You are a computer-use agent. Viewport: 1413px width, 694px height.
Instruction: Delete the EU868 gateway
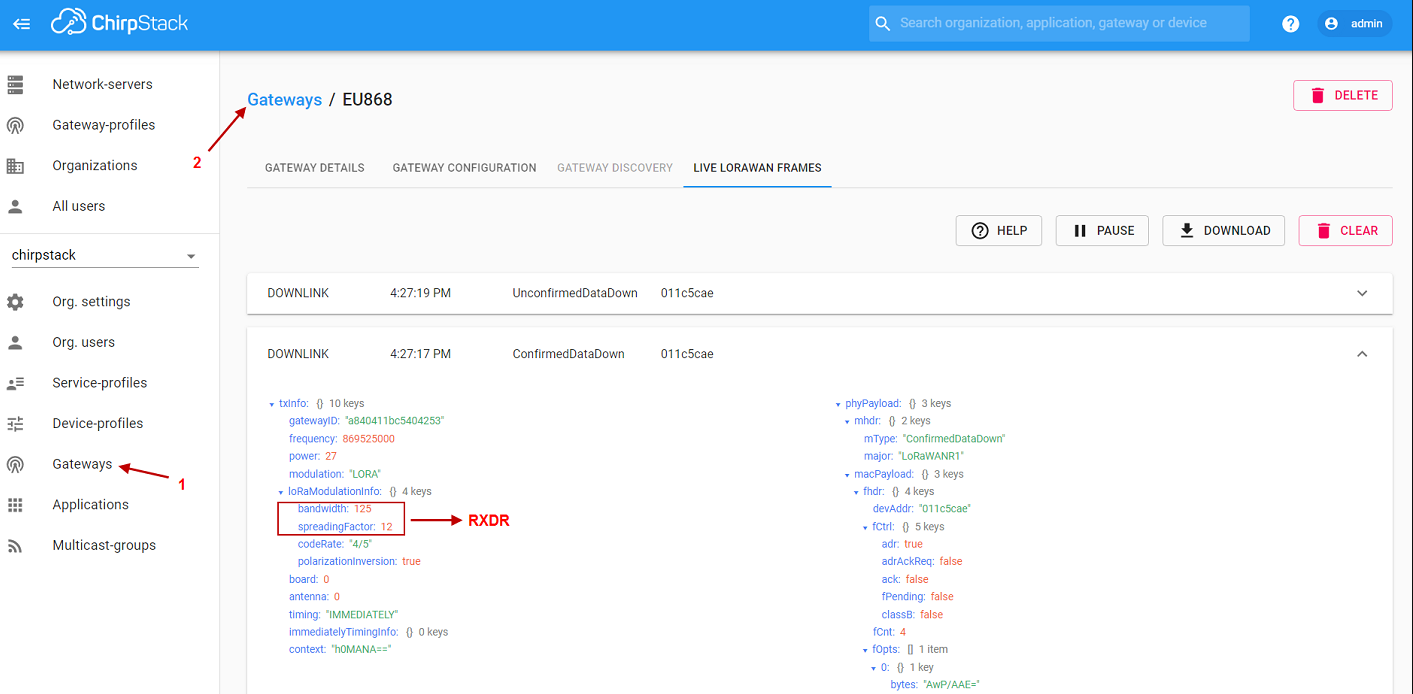click(x=1343, y=95)
